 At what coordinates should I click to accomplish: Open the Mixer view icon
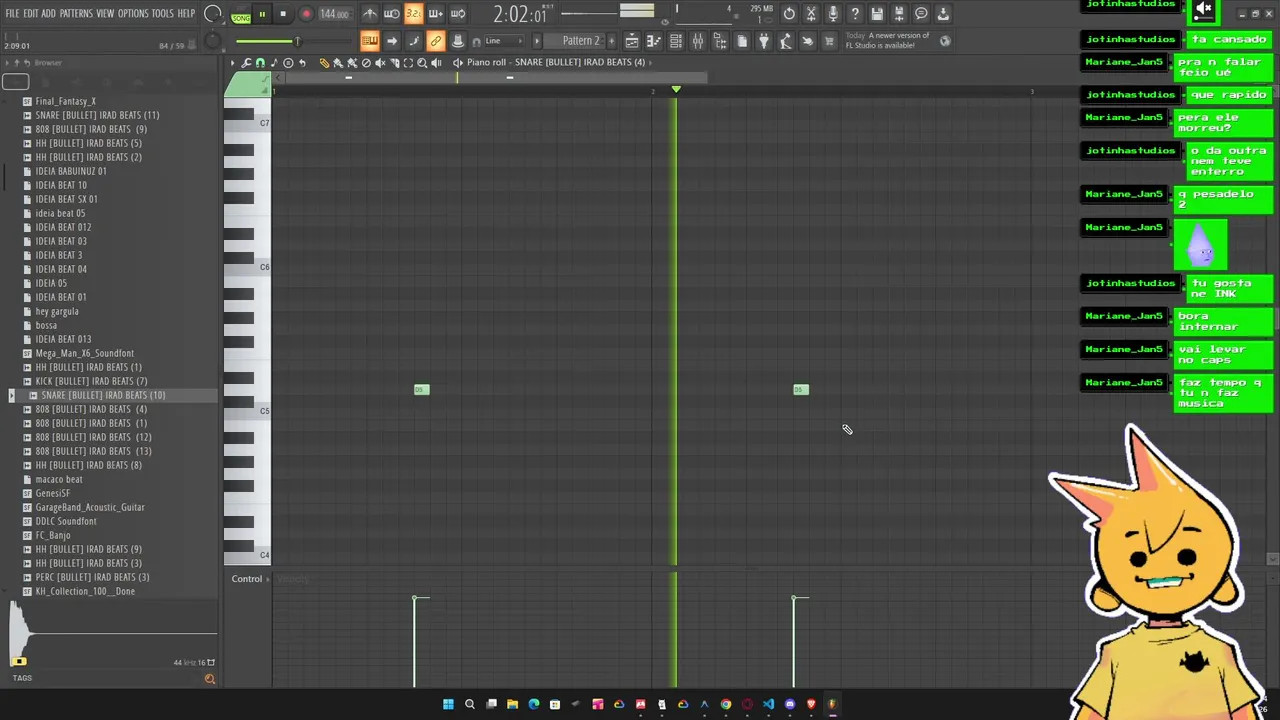(698, 41)
